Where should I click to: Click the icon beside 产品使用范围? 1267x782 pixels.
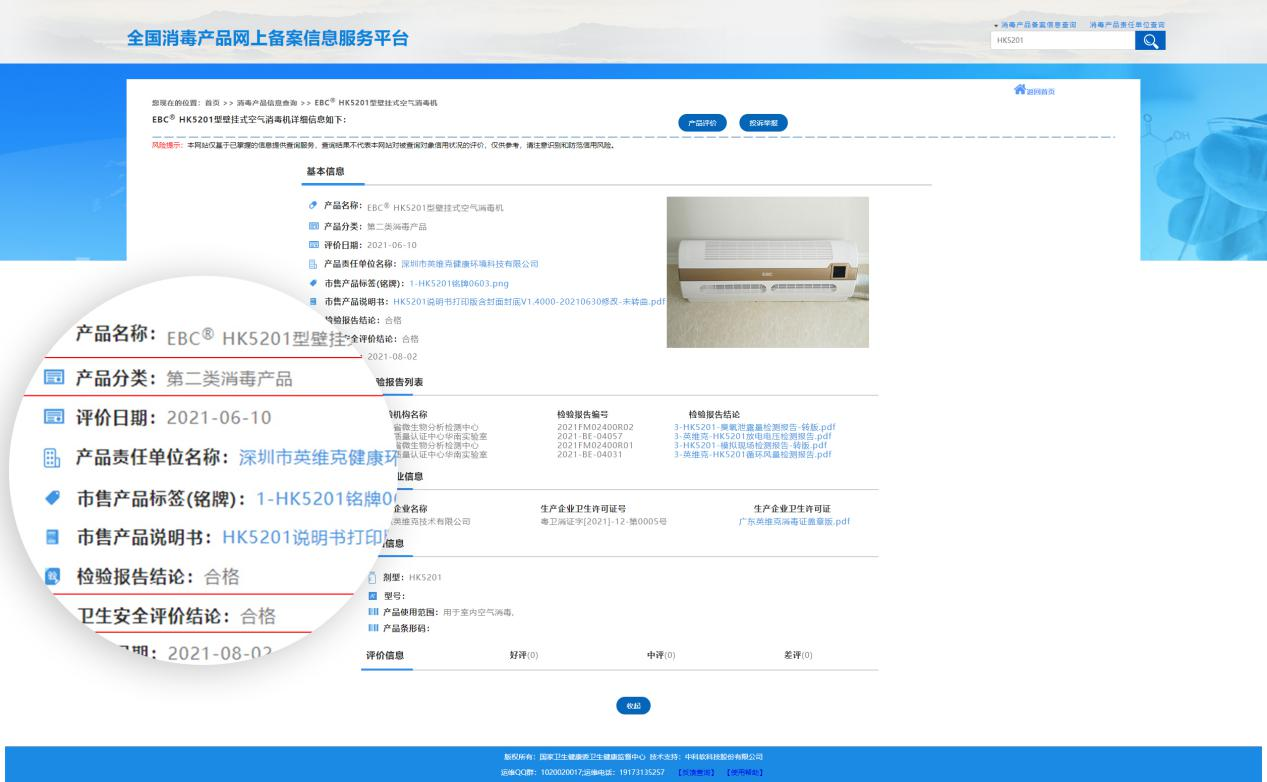pos(373,612)
